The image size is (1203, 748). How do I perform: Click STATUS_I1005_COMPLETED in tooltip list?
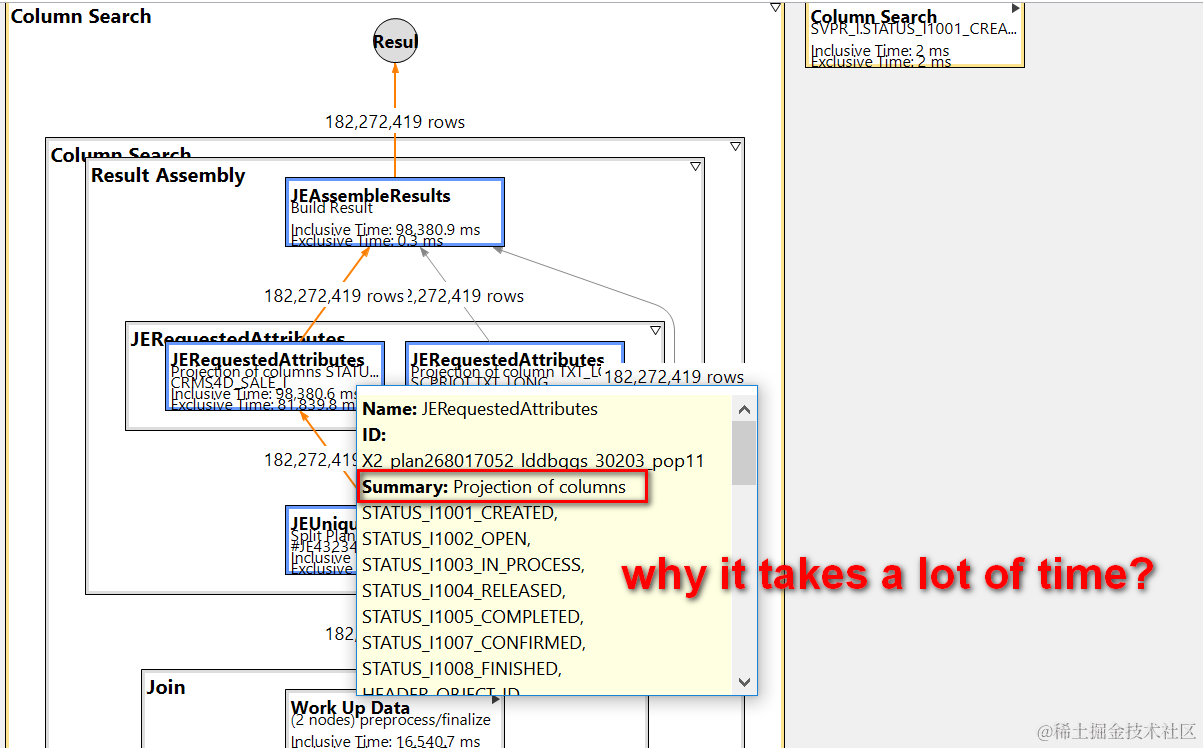[472, 617]
